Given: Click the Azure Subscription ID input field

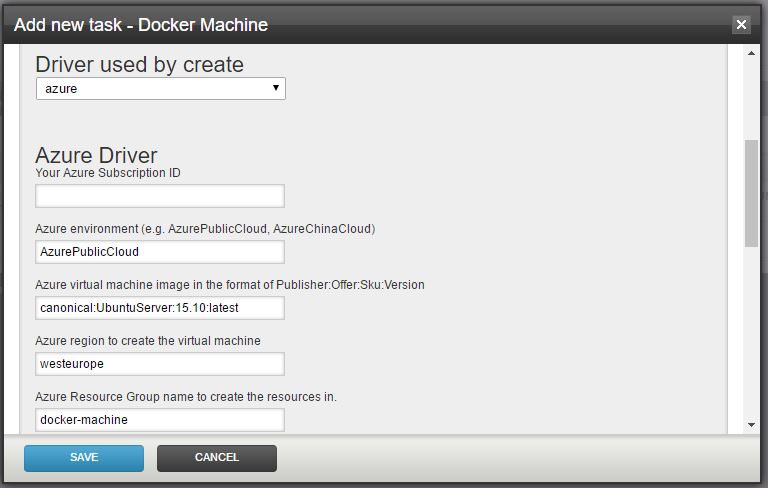Looking at the screenshot, I should (x=160, y=196).
